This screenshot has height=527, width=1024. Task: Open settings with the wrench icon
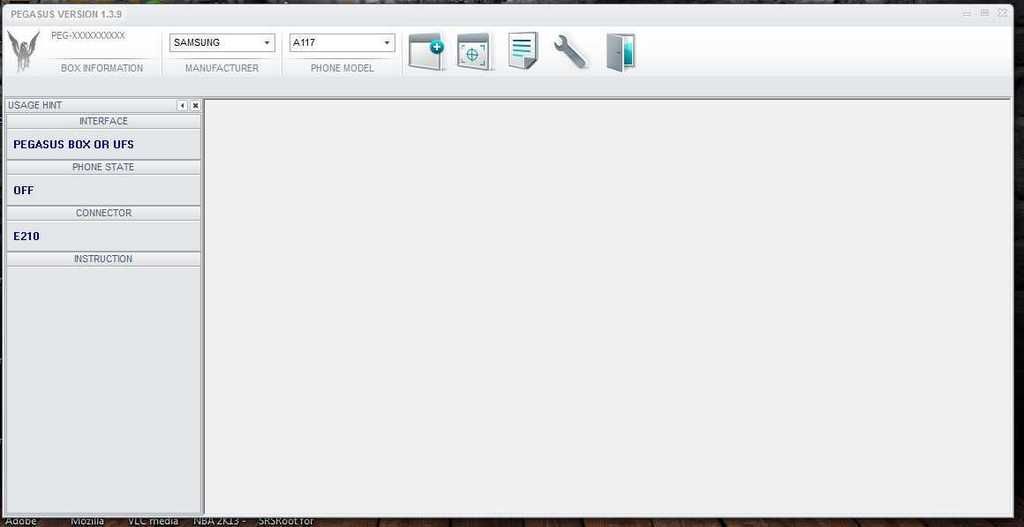pos(570,52)
